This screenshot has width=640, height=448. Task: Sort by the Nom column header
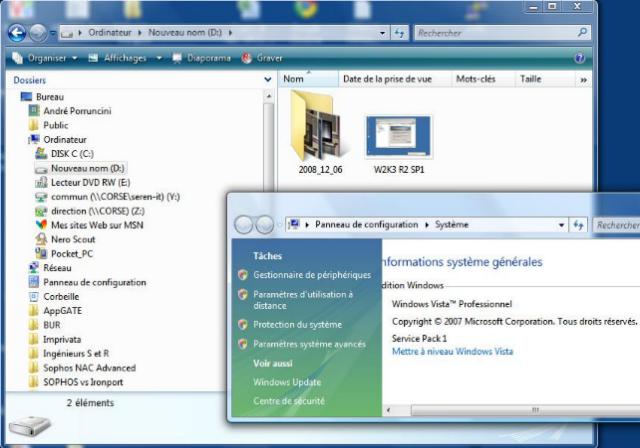308,79
